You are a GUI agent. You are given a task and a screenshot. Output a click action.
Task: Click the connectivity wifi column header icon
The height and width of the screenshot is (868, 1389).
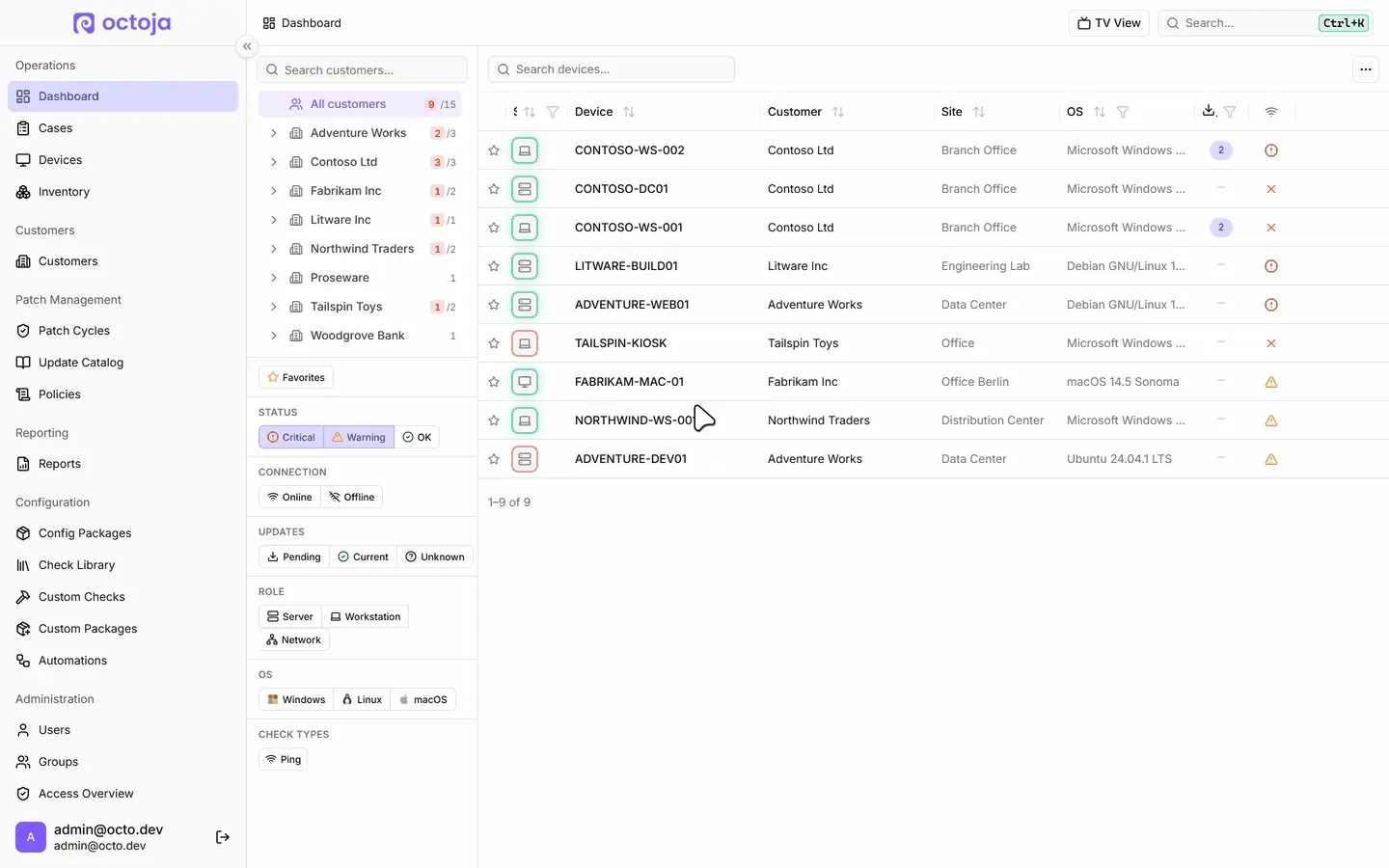1271,112
